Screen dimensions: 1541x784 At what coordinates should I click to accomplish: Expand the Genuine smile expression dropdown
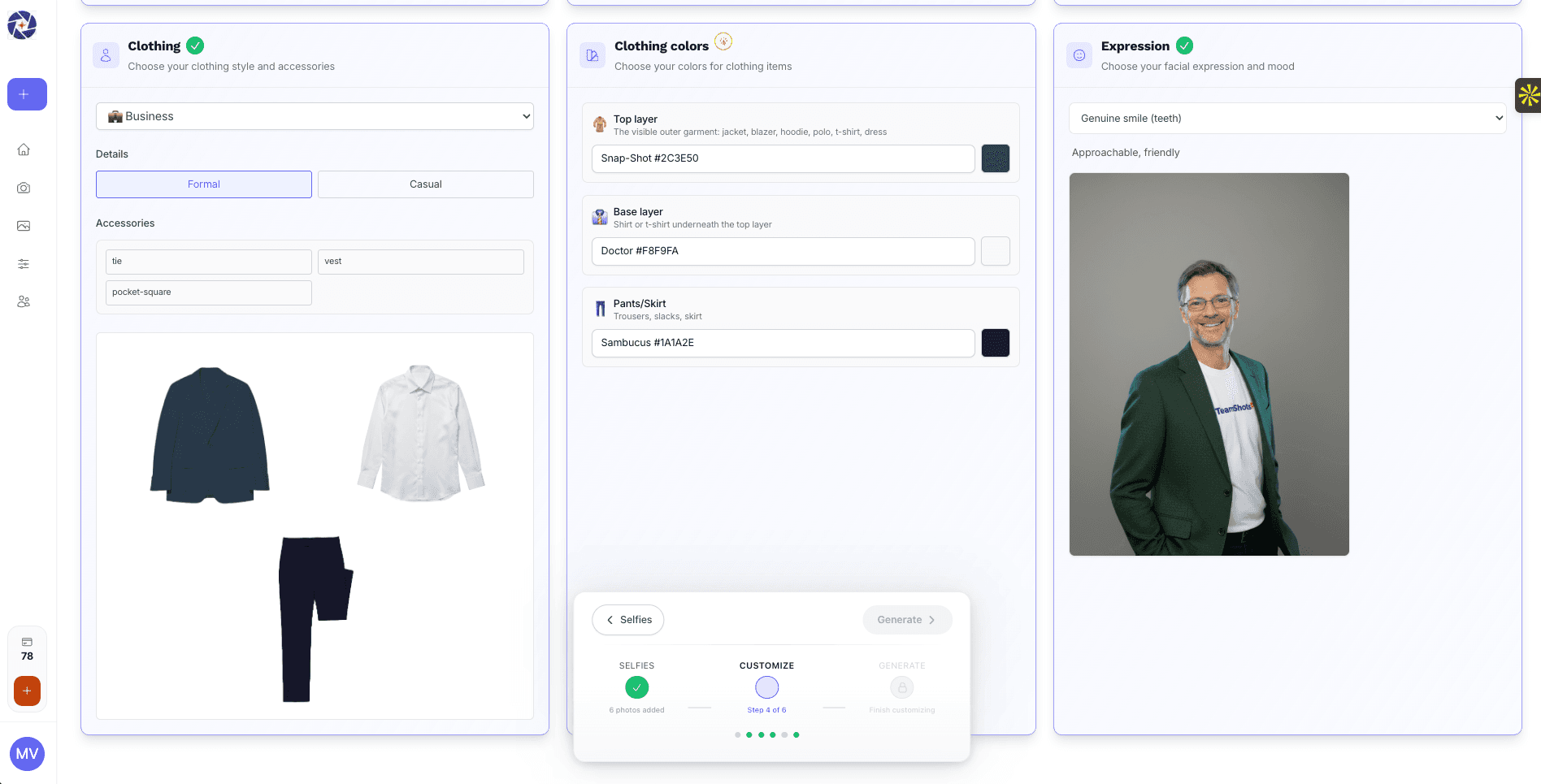[x=1287, y=119]
